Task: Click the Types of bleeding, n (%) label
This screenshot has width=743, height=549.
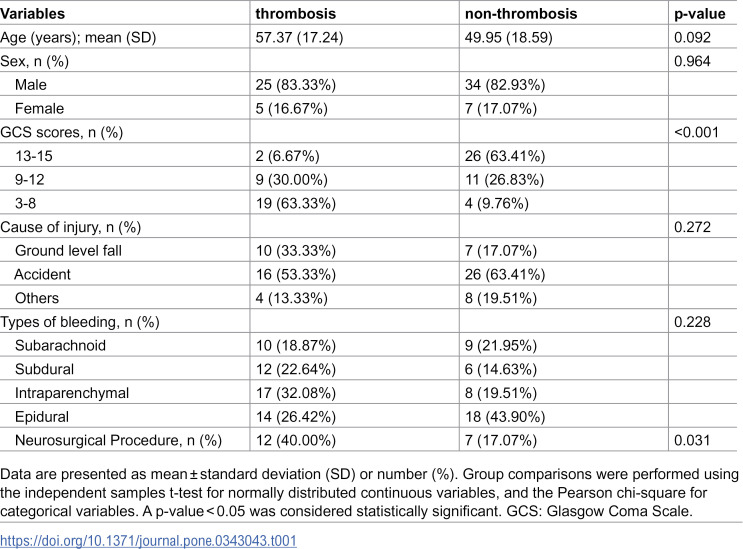Action: (80, 322)
